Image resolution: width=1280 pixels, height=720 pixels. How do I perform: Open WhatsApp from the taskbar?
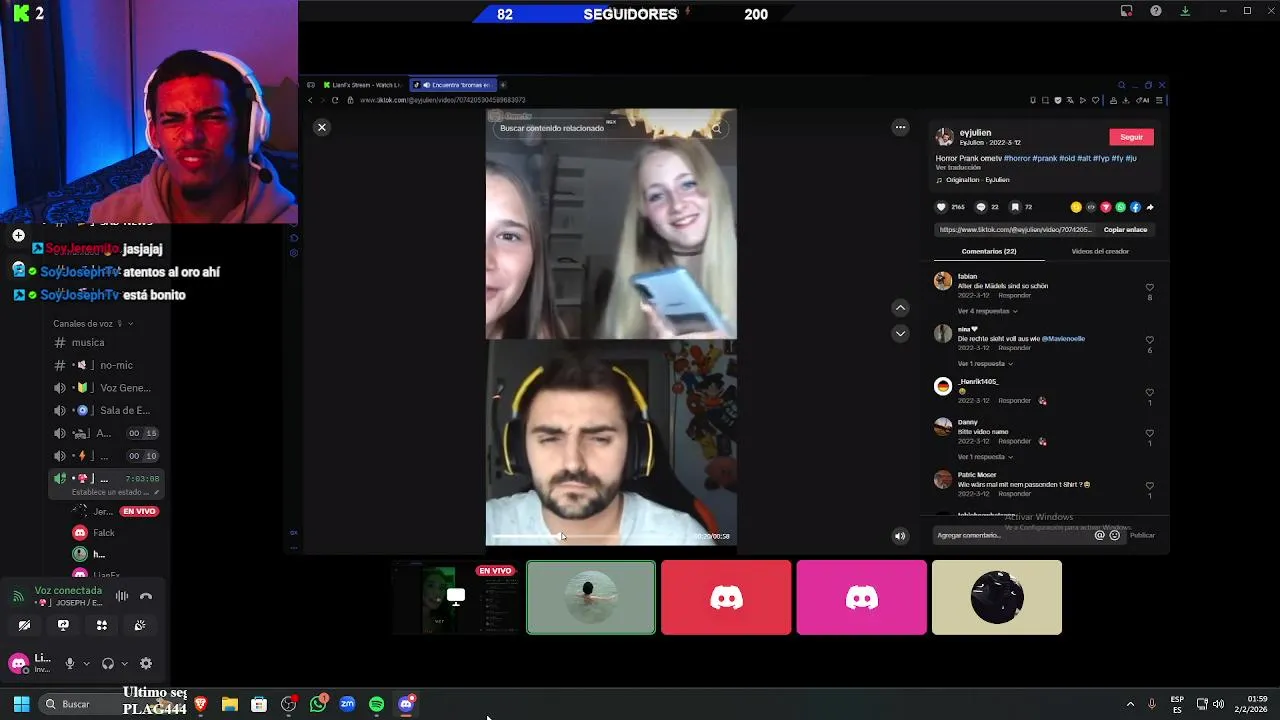318,704
